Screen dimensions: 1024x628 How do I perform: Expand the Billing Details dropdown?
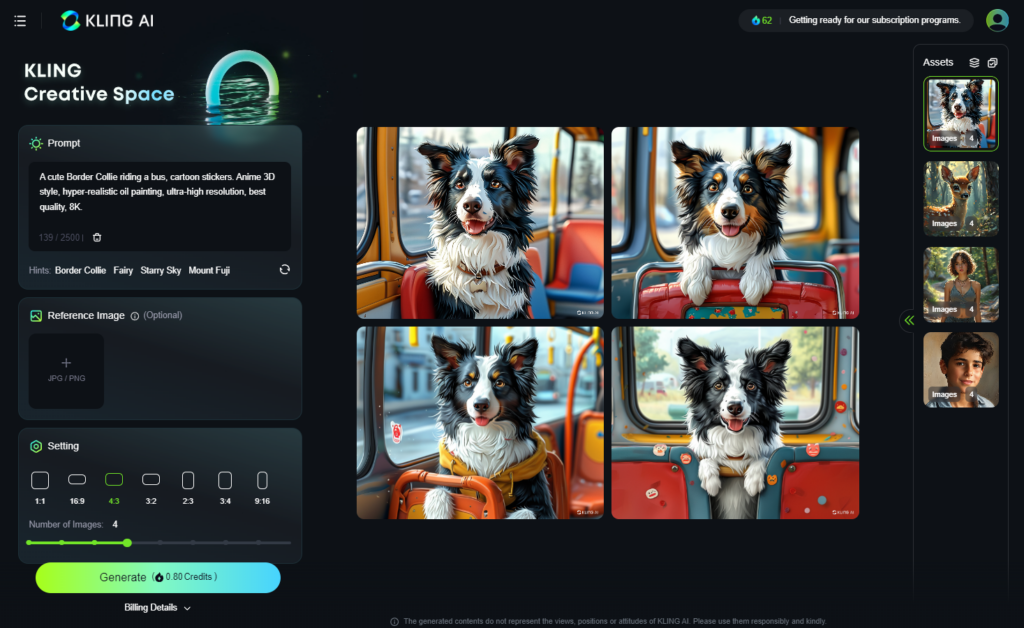[157, 608]
